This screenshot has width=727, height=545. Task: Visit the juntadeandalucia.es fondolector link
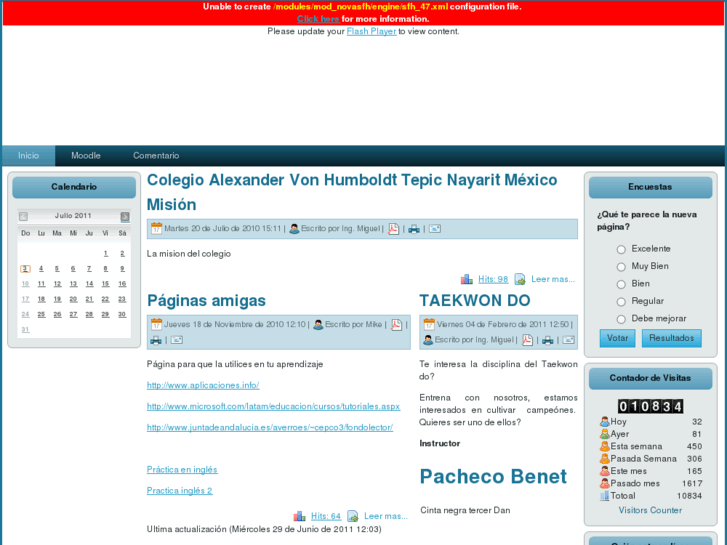click(270, 428)
